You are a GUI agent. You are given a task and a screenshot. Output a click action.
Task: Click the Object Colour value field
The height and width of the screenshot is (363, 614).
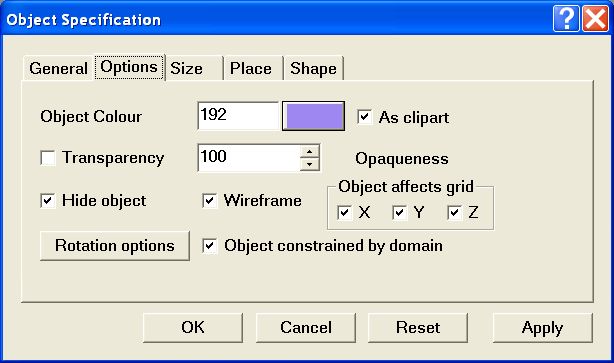click(238, 116)
